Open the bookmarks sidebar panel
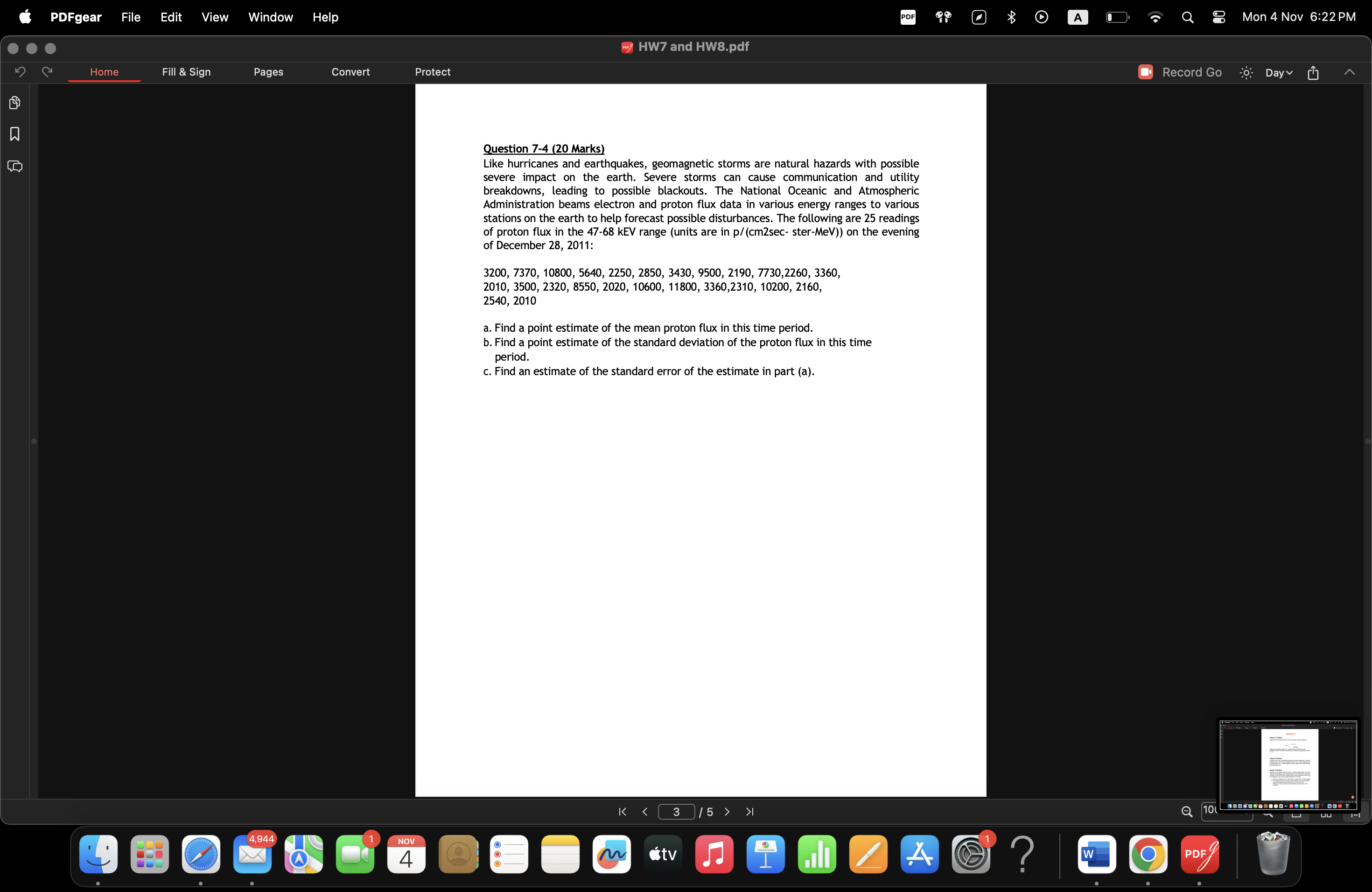Screen dimensions: 1372x892 pyautogui.click(x=15, y=134)
